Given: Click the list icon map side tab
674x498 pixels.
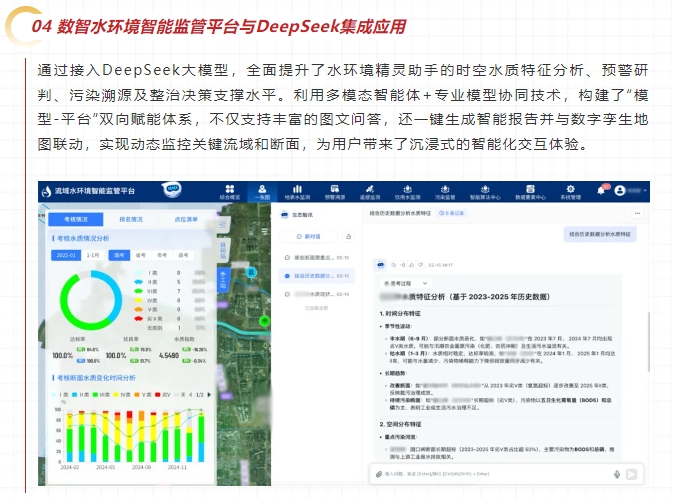Looking at the screenshot, I should coord(223,224).
